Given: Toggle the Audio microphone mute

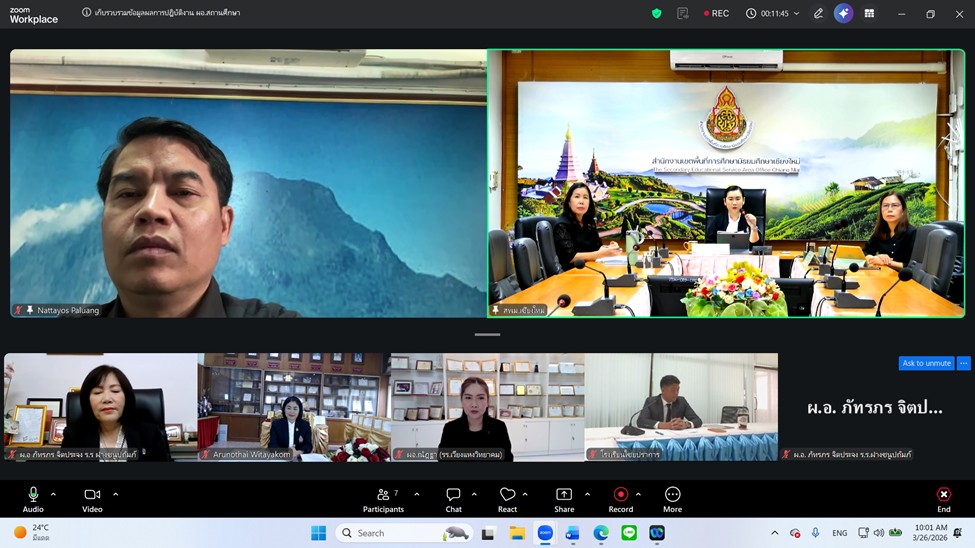Looking at the screenshot, I should (x=33, y=499).
